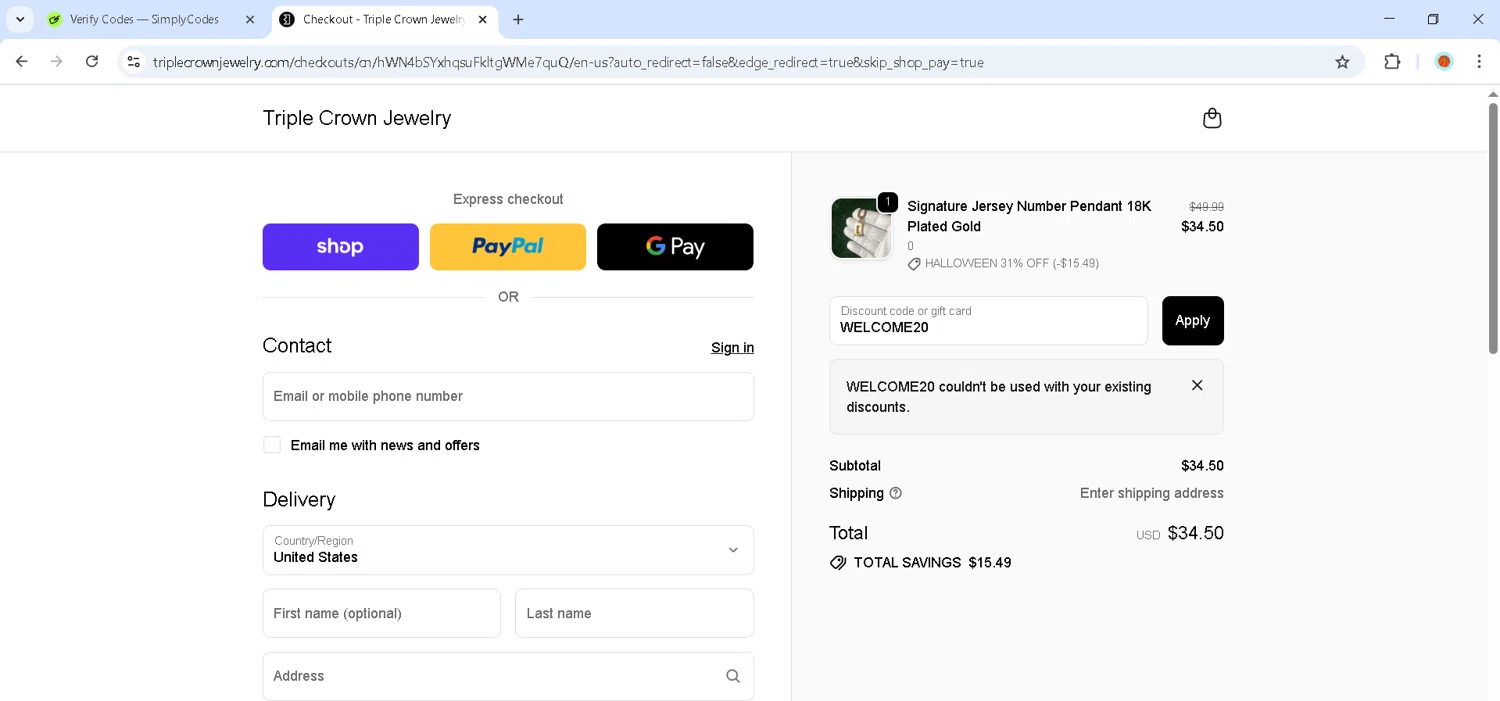Focus the First name (optional) field
The height and width of the screenshot is (701, 1500).
(382, 613)
